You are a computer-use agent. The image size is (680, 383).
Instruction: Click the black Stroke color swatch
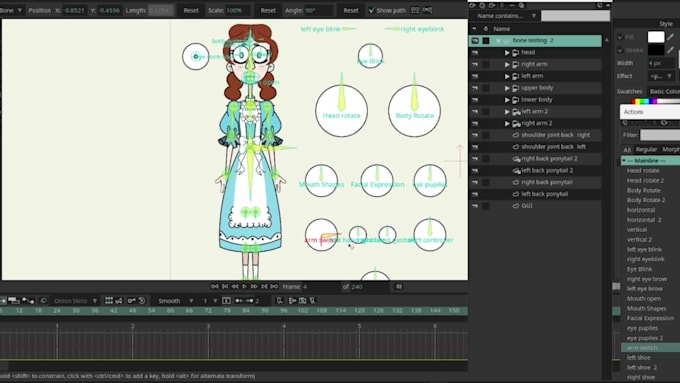tap(656, 50)
